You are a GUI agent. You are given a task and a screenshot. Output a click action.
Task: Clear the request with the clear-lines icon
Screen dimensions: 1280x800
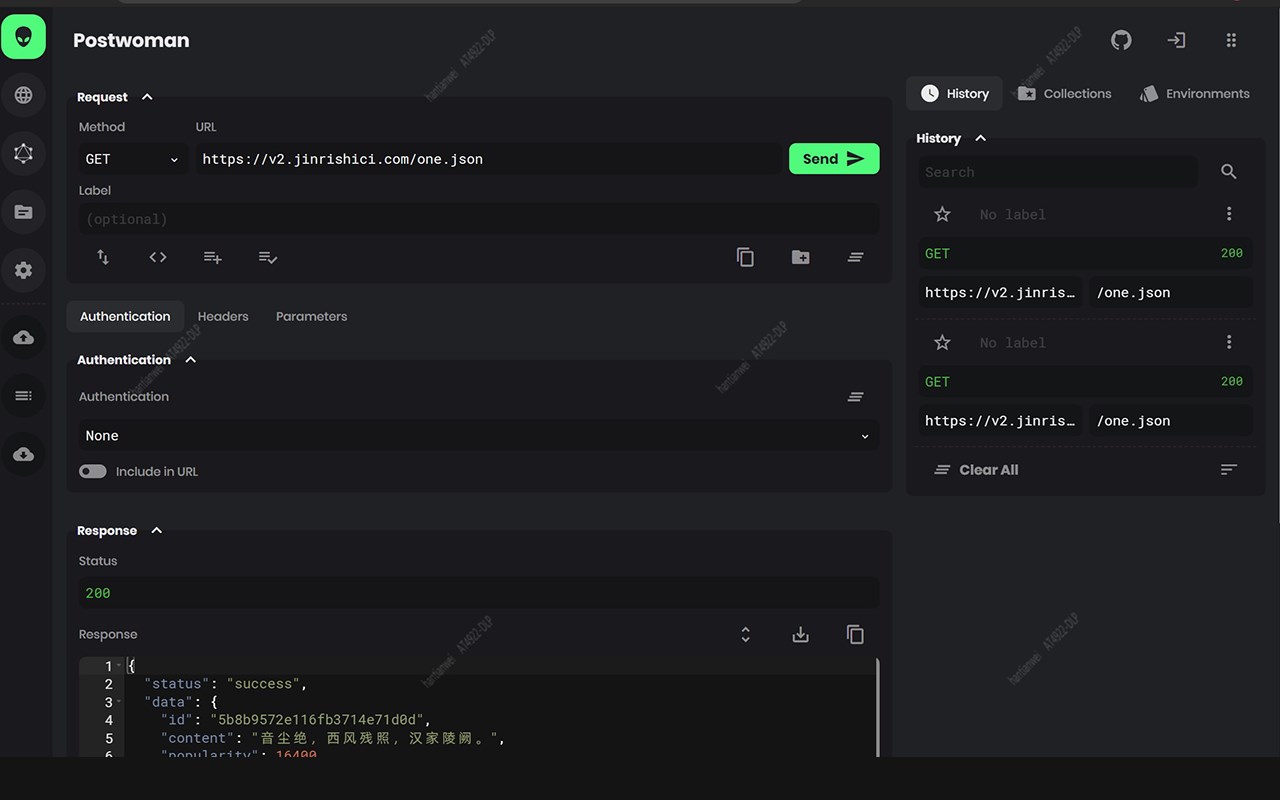coord(856,257)
